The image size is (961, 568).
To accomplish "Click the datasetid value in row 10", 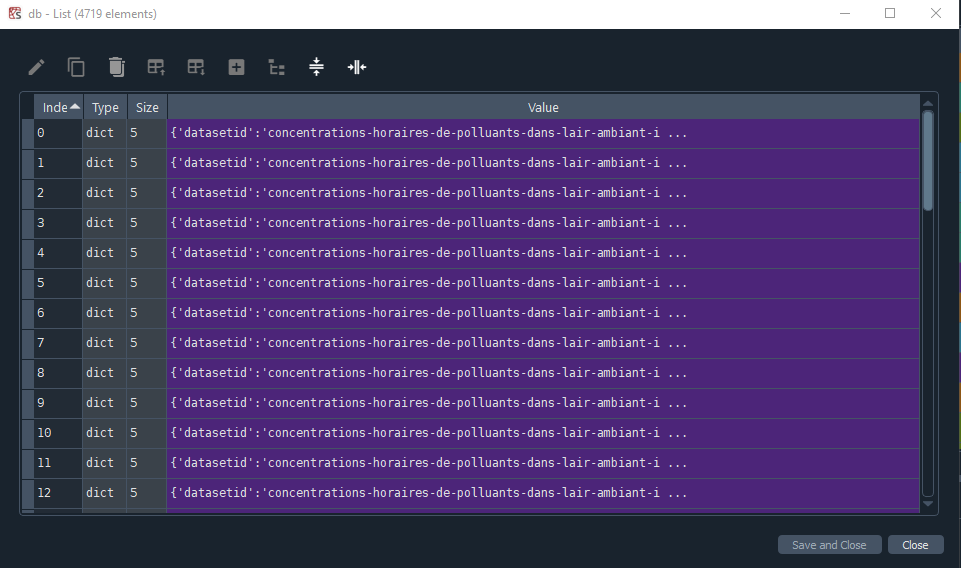I will click(x=543, y=433).
